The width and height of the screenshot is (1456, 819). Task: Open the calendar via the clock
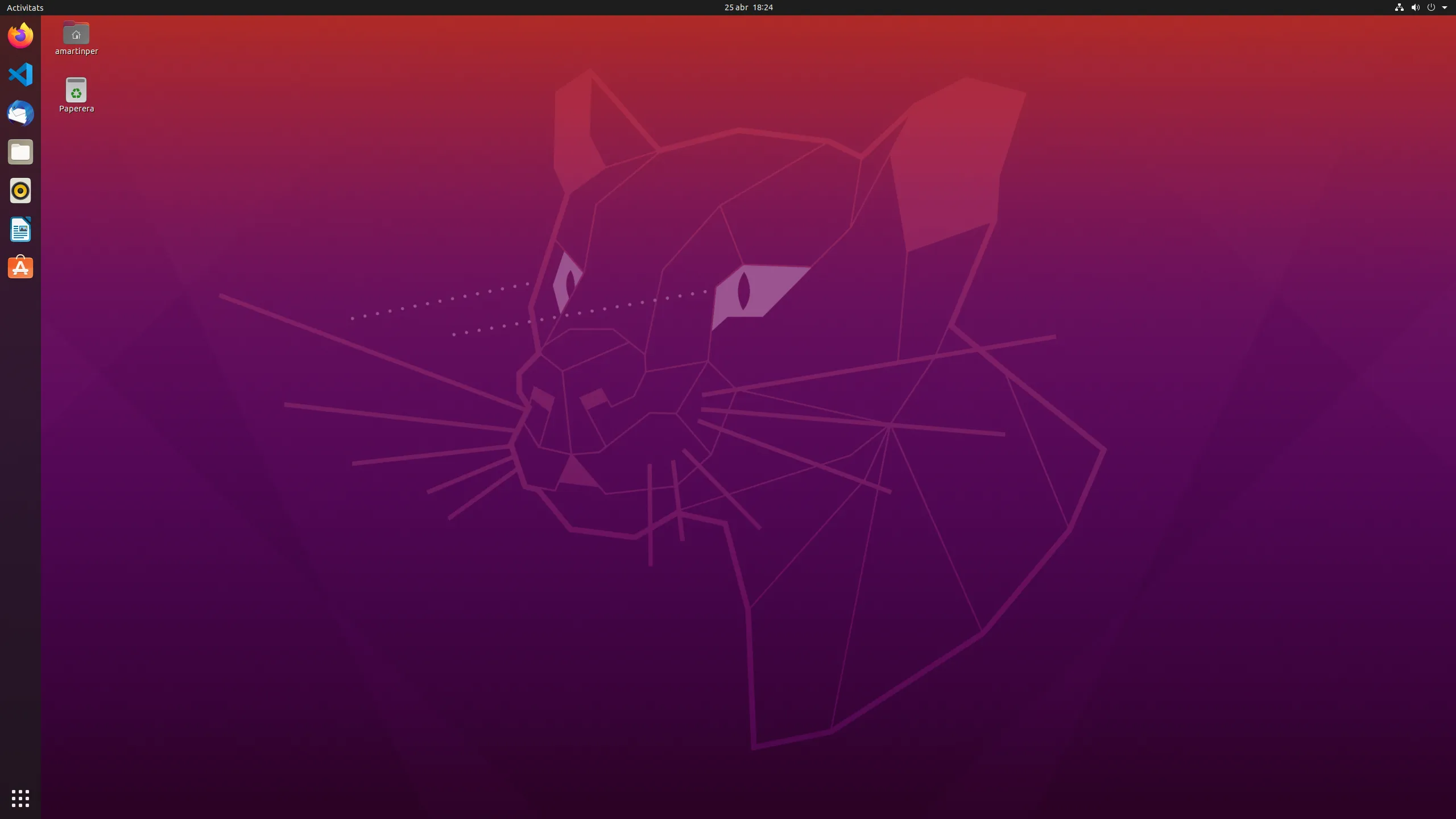pos(748,7)
